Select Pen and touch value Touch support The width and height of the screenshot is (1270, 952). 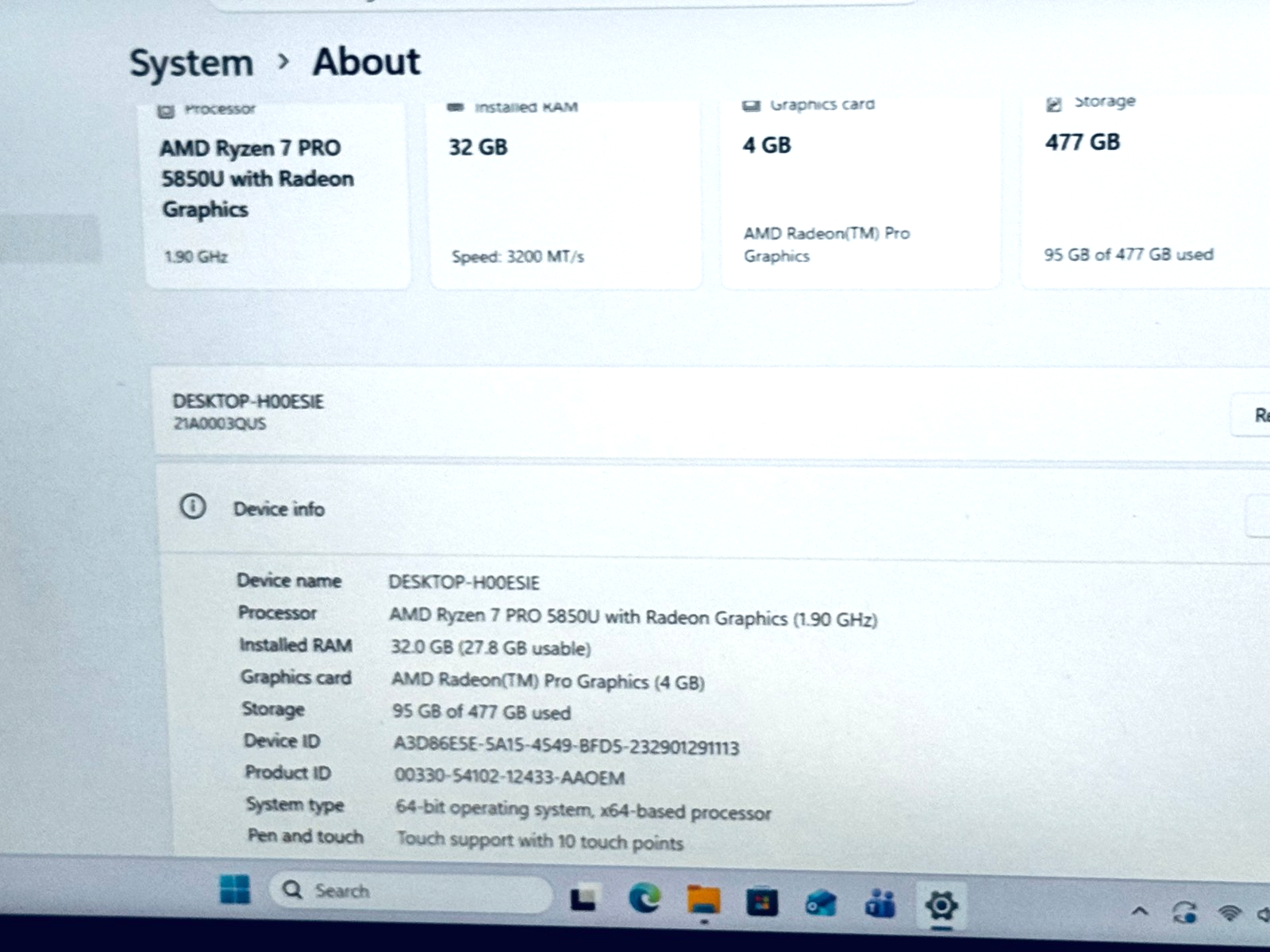pyautogui.click(x=540, y=840)
